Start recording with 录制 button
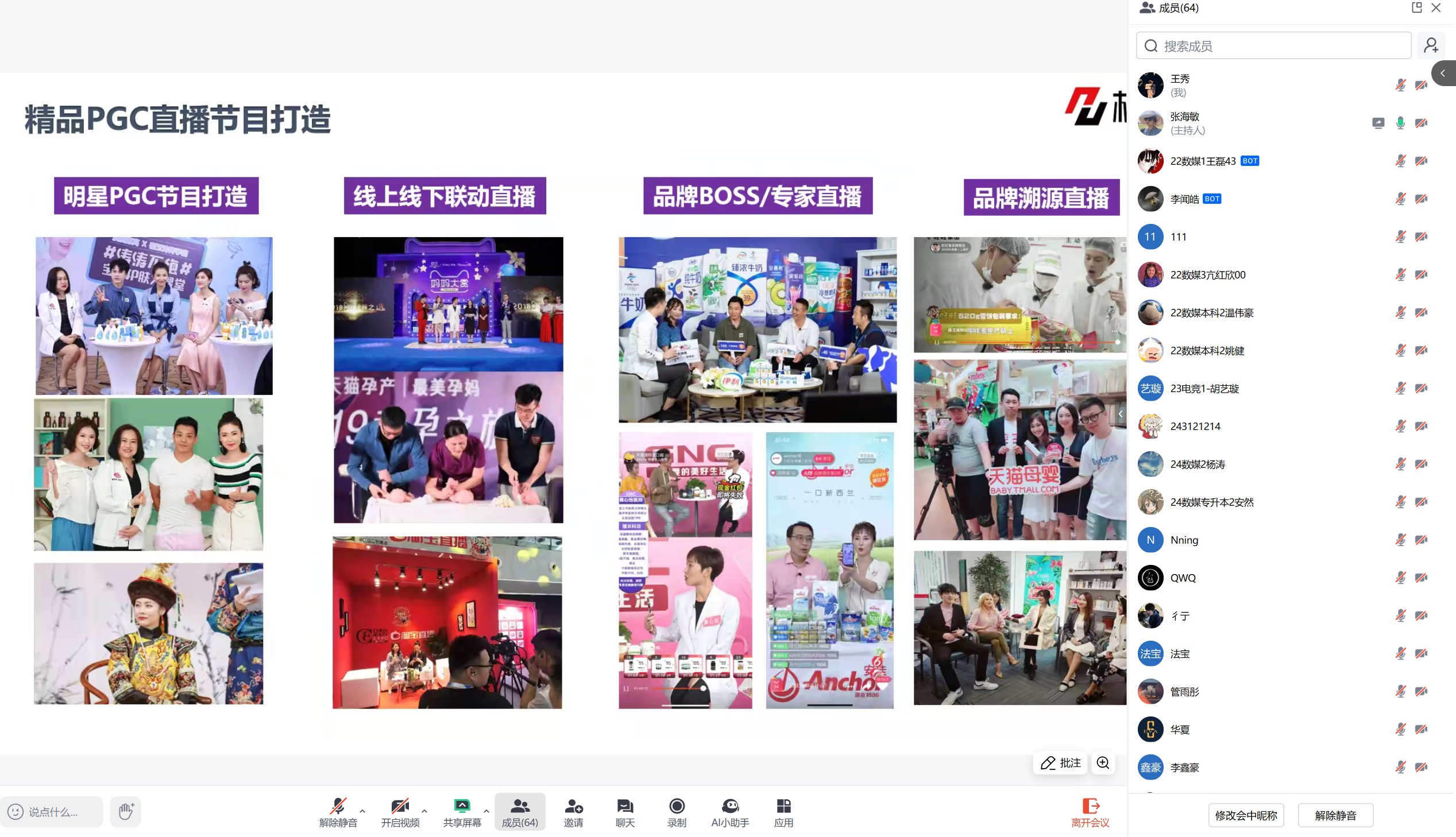The width and height of the screenshot is (1456, 837). point(676,812)
